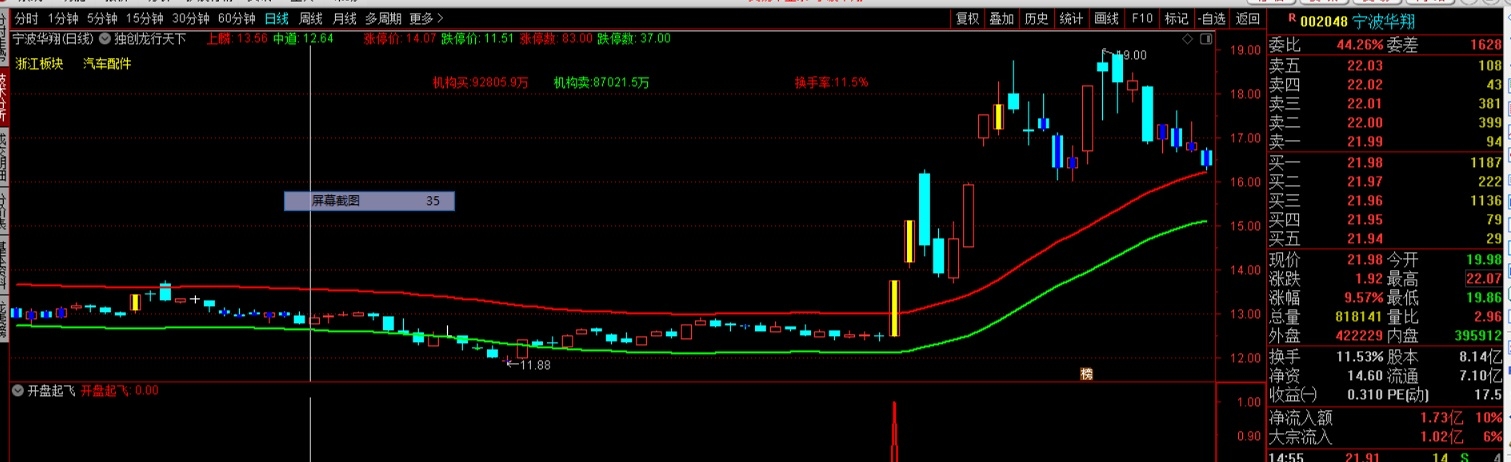Viewport: 1511px width, 462px height.
Task: Click the 标记 mark button
Action: pyautogui.click(x=1176, y=18)
